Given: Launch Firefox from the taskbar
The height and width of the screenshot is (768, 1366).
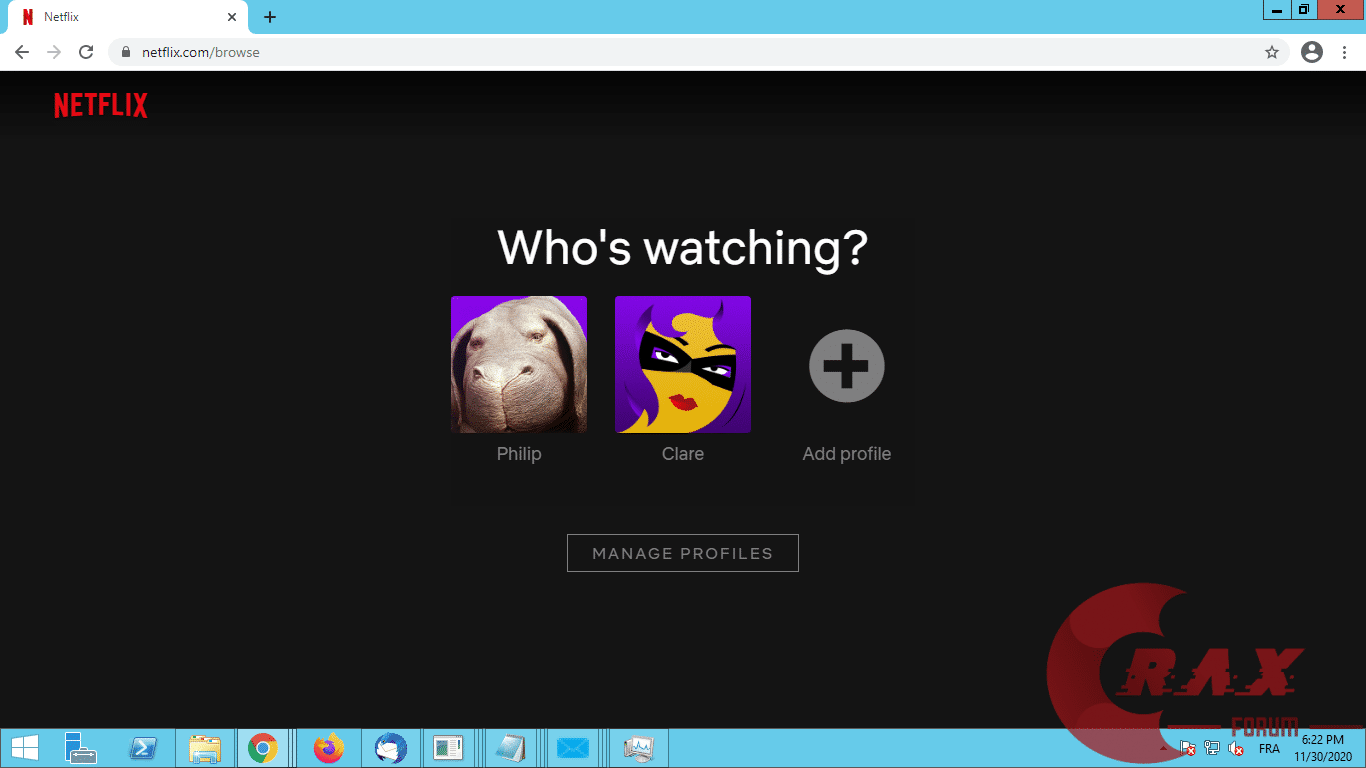Looking at the screenshot, I should [x=327, y=748].
